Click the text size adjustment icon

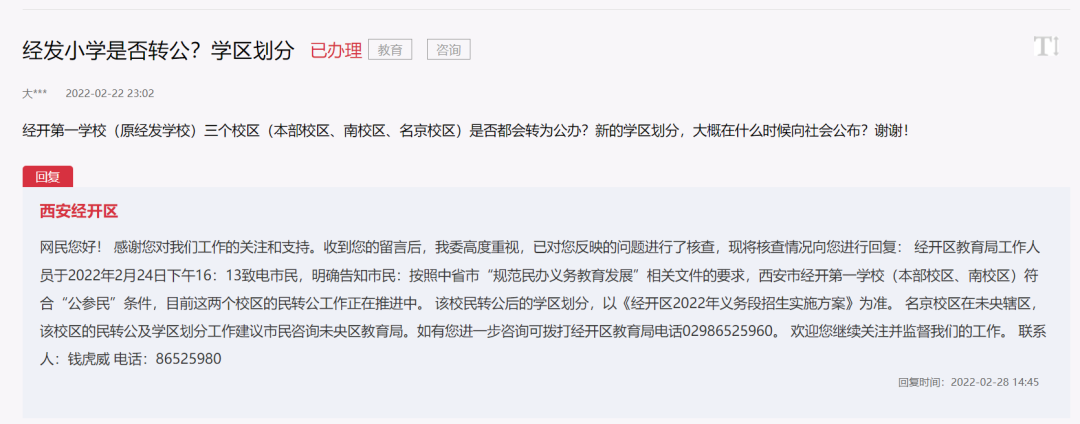pos(1046,47)
